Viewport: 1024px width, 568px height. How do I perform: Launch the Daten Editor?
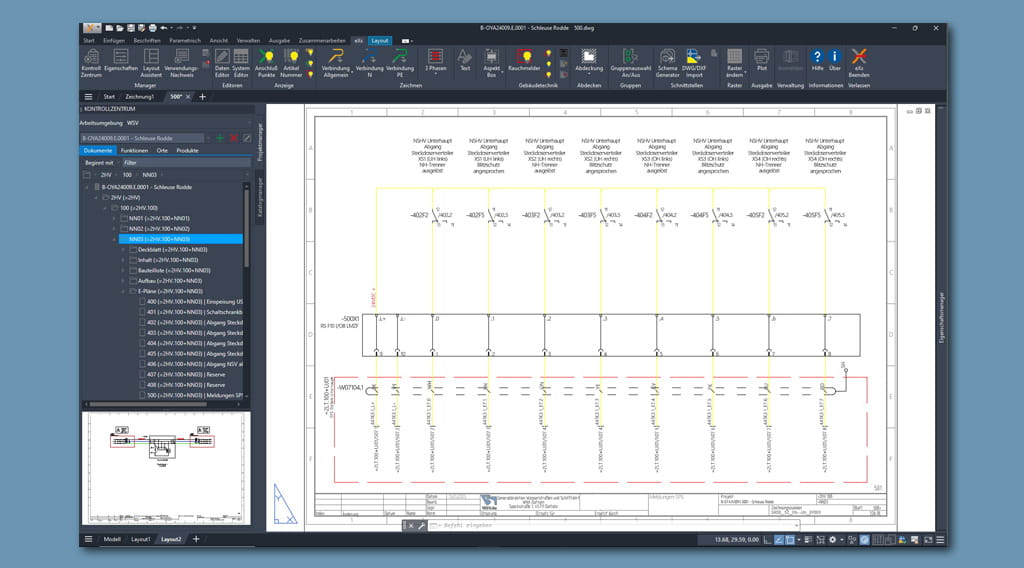coord(222,62)
